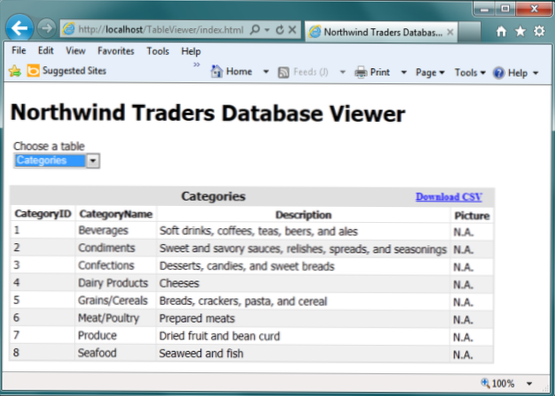Viewport: 555px width, 396px height.
Task: Open the address bar autocomplete dropdown arrow
Action: (x=267, y=30)
